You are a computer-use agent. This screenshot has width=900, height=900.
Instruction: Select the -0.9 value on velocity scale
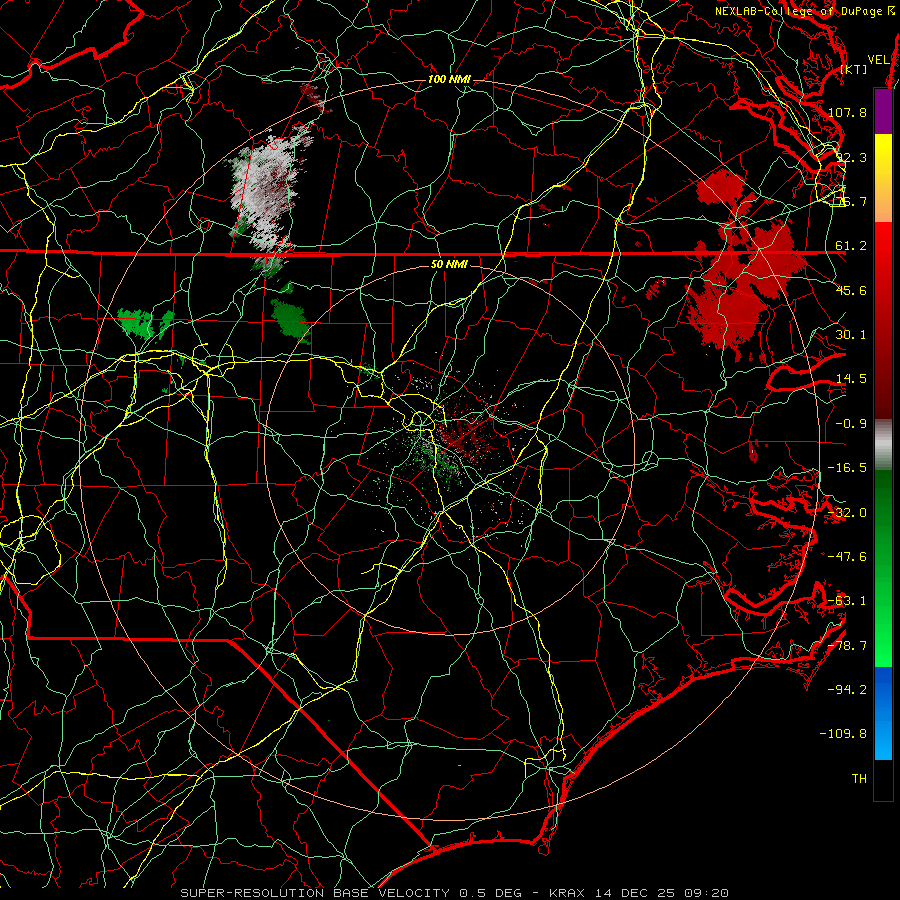point(851,424)
